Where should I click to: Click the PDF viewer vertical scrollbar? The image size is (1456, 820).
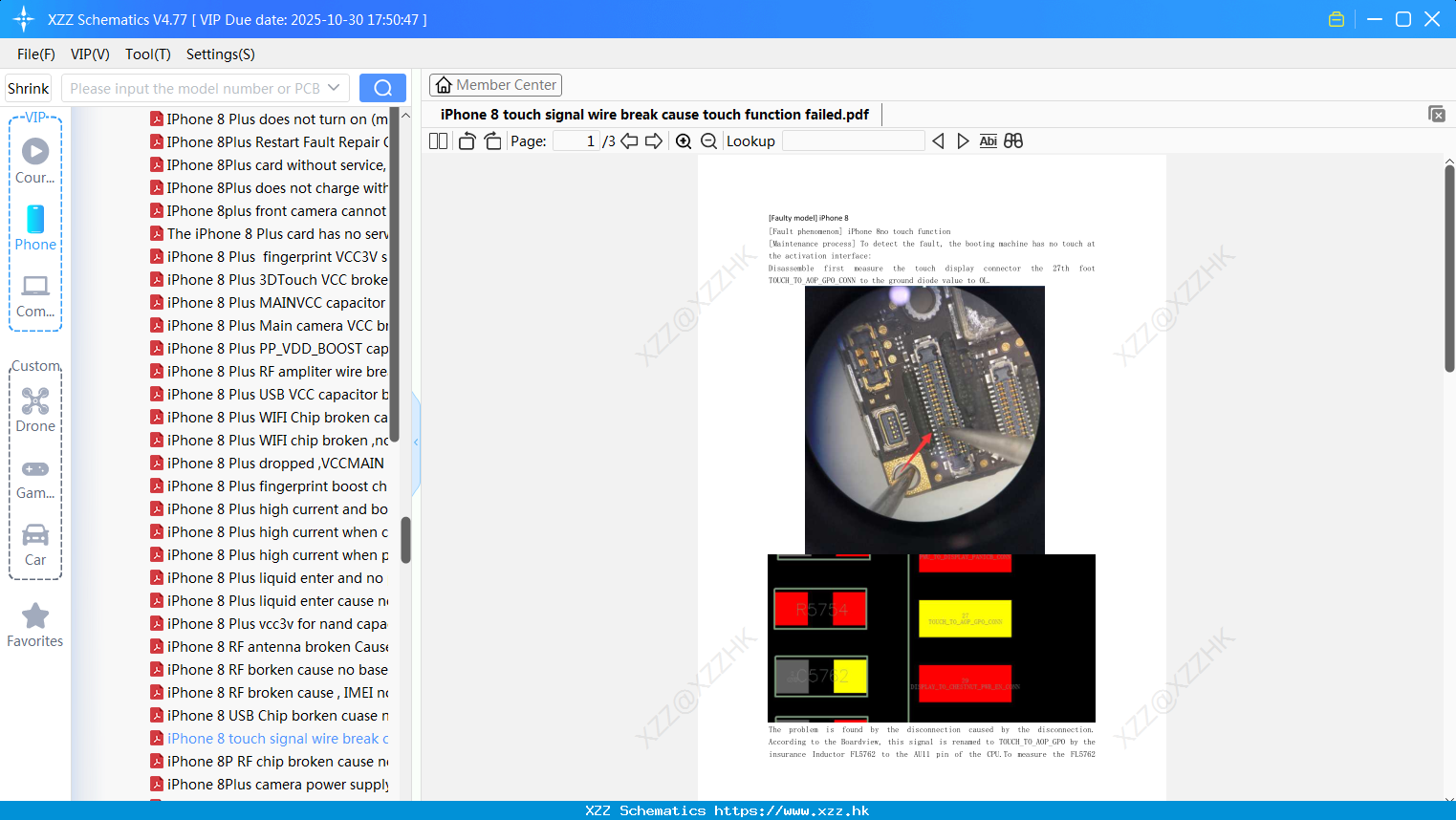pyautogui.click(x=1449, y=268)
